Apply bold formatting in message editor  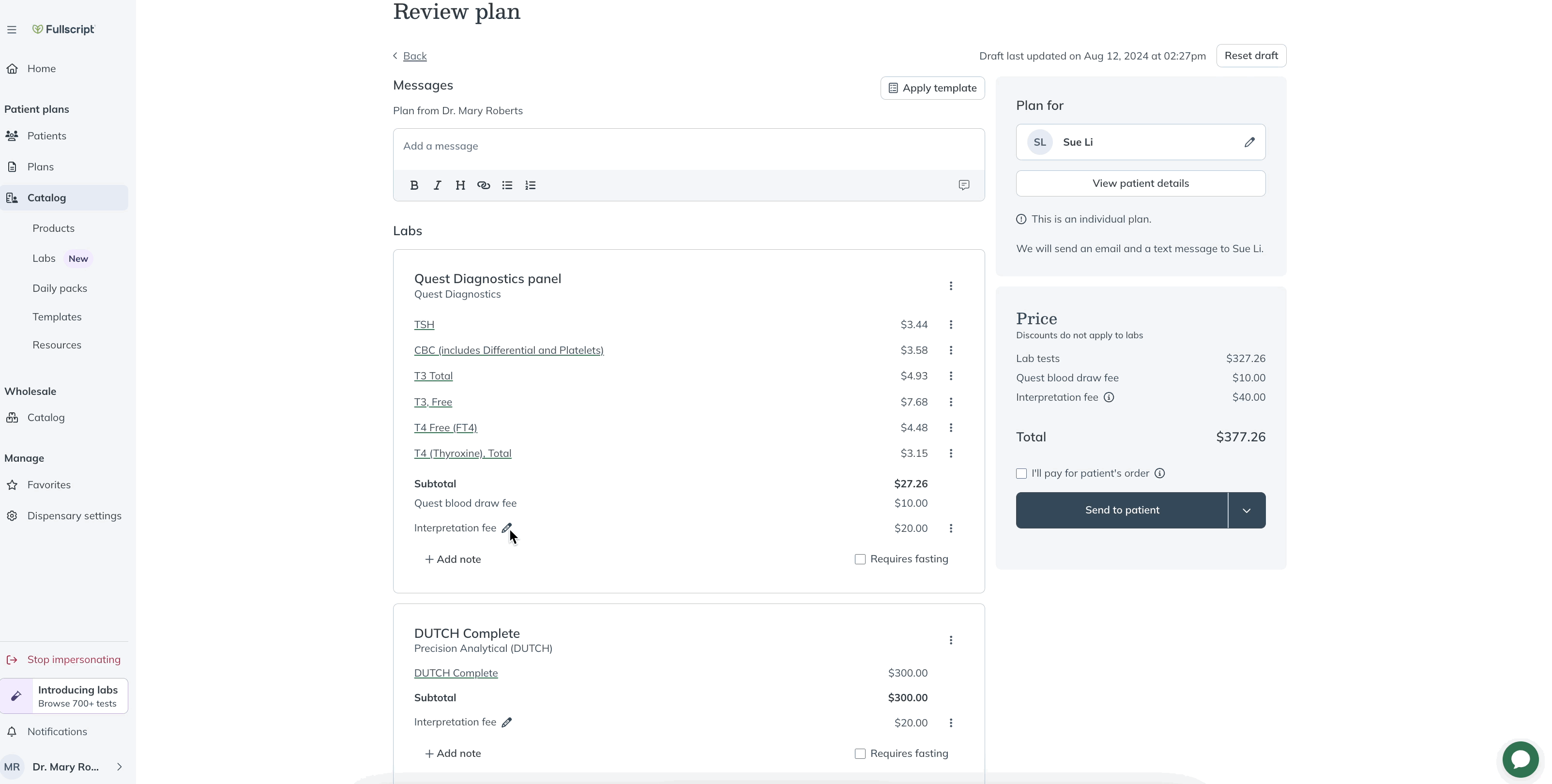coord(414,185)
